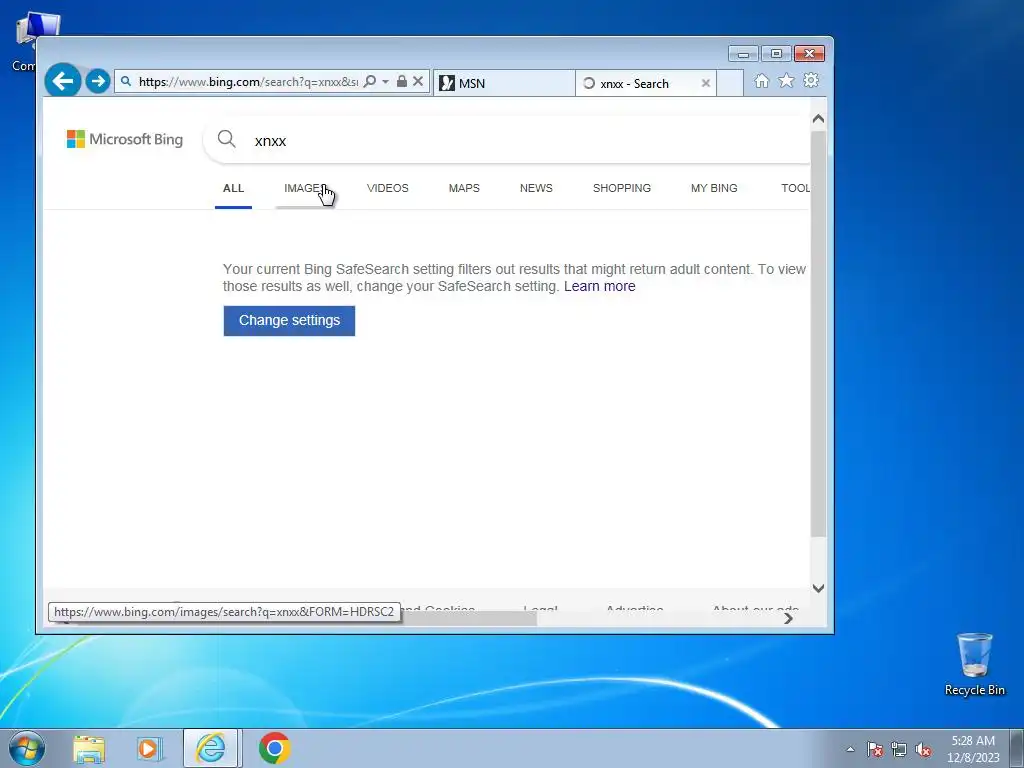Image resolution: width=1024 pixels, height=768 pixels.
Task: Open the MY BING tab
Action: [714, 189]
